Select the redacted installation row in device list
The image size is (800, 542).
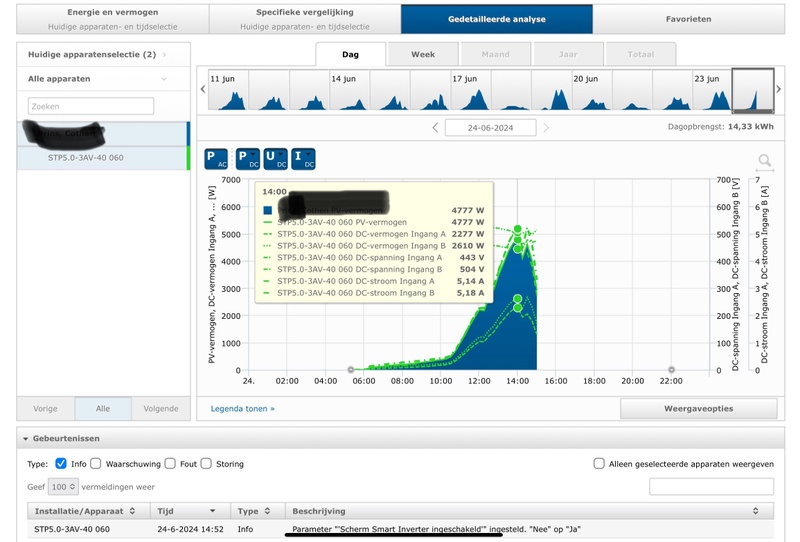(x=104, y=134)
